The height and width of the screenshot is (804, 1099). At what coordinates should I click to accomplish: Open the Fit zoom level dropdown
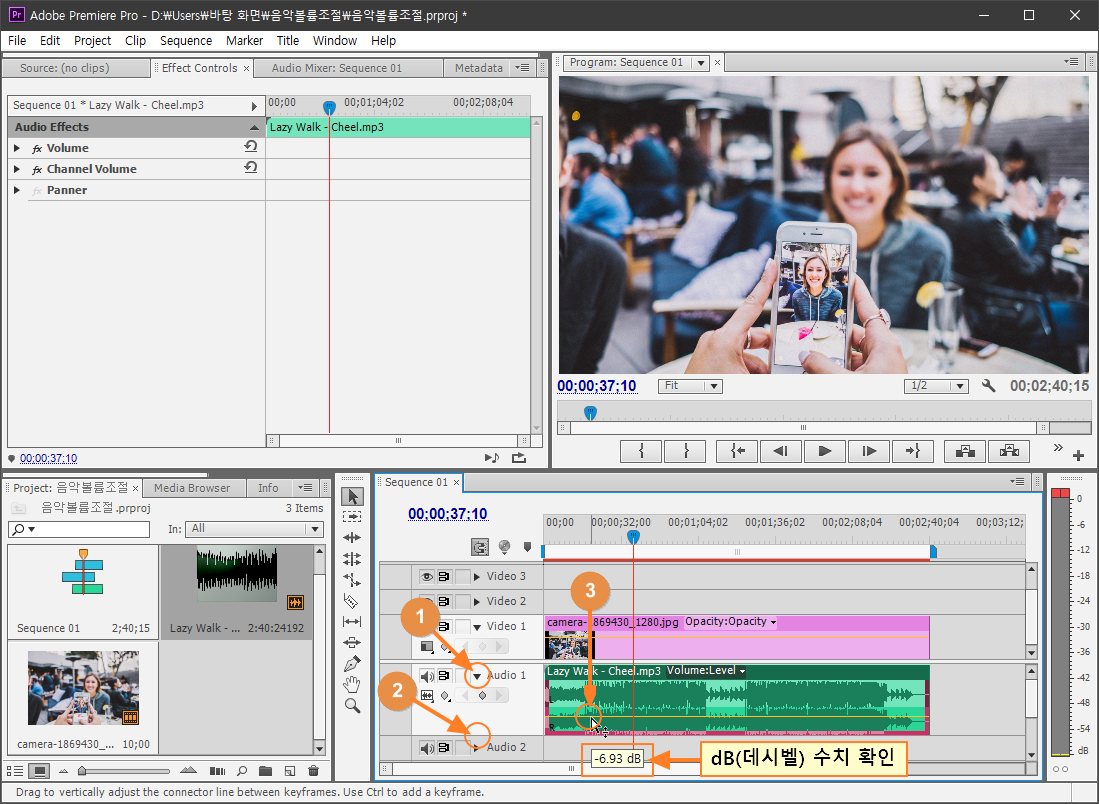click(x=690, y=386)
